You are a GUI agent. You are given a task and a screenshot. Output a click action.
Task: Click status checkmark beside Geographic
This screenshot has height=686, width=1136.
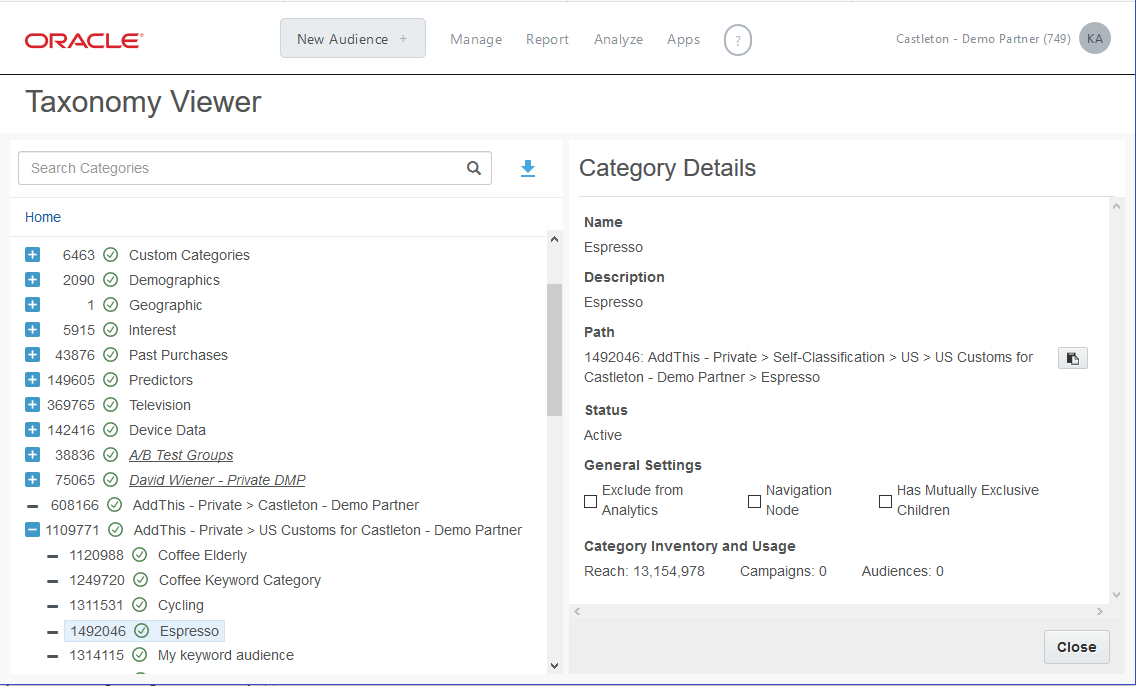(110, 305)
